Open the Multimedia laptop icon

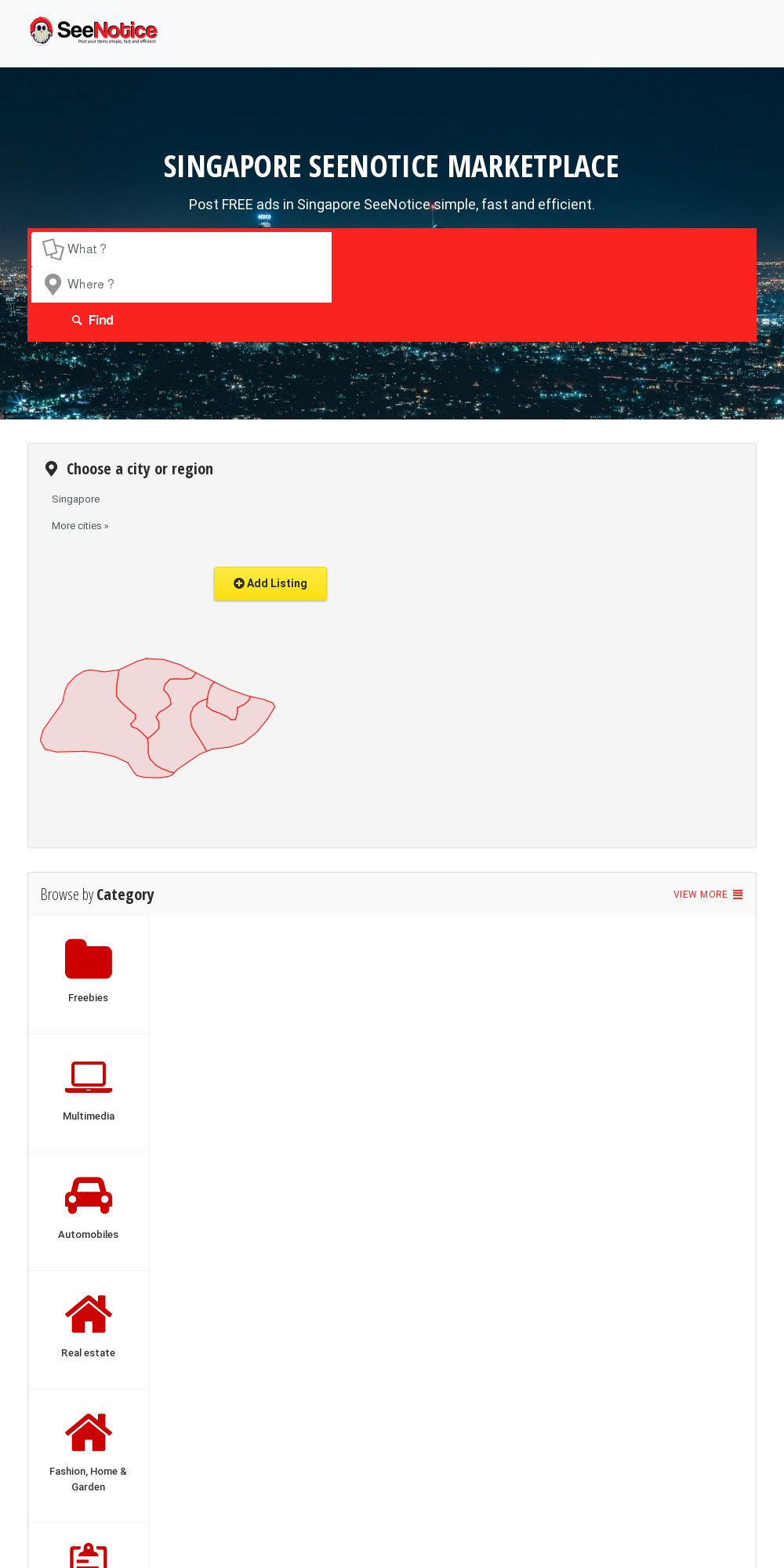click(89, 1077)
